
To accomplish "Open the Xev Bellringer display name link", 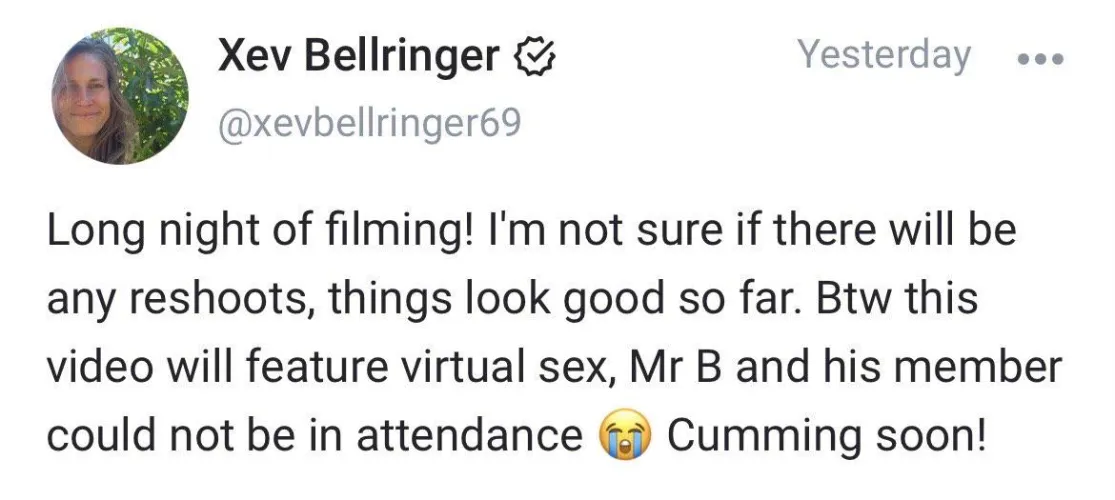I will (360, 59).
